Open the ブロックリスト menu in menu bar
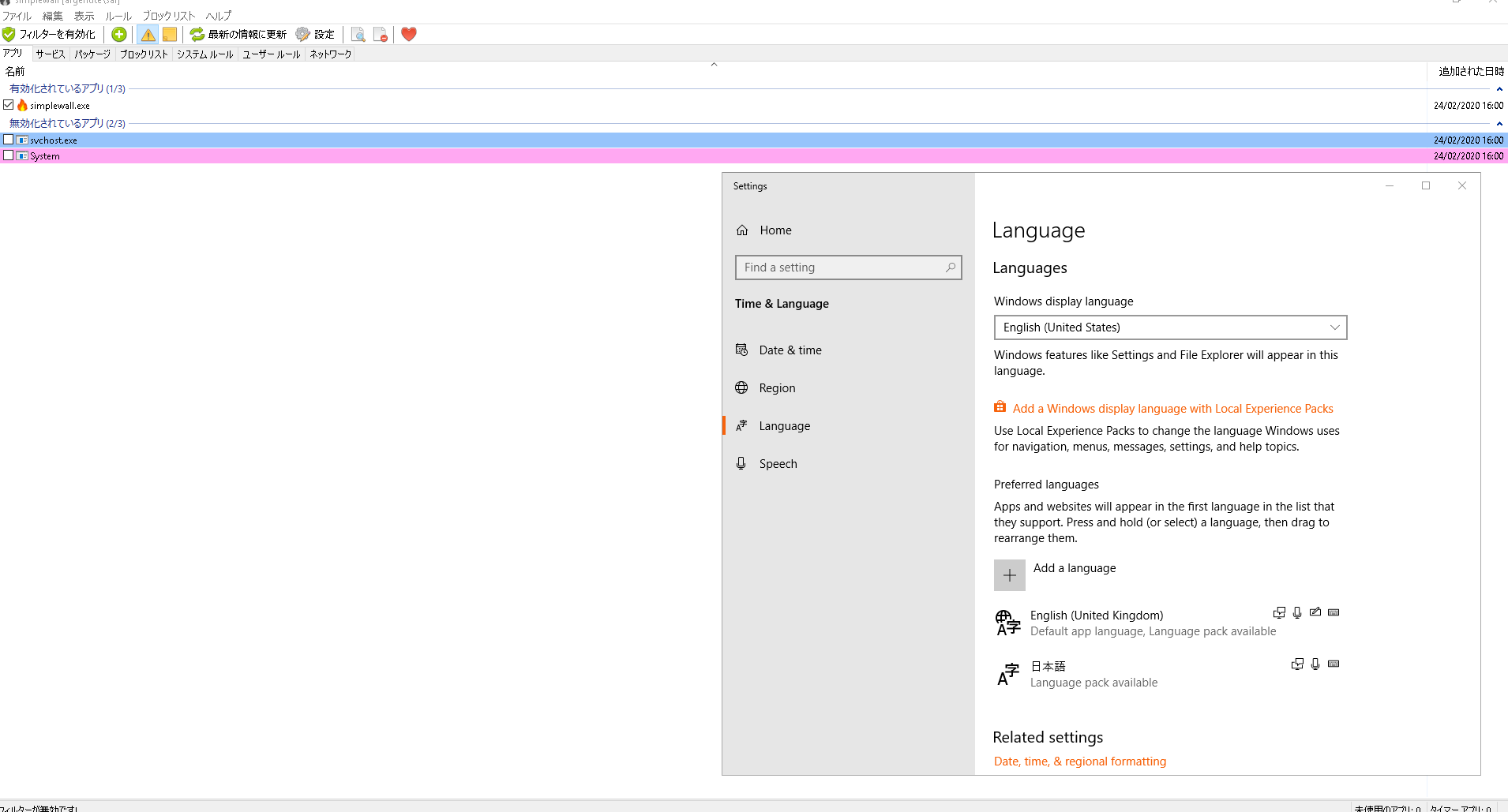The height and width of the screenshot is (812, 1508). tap(169, 16)
